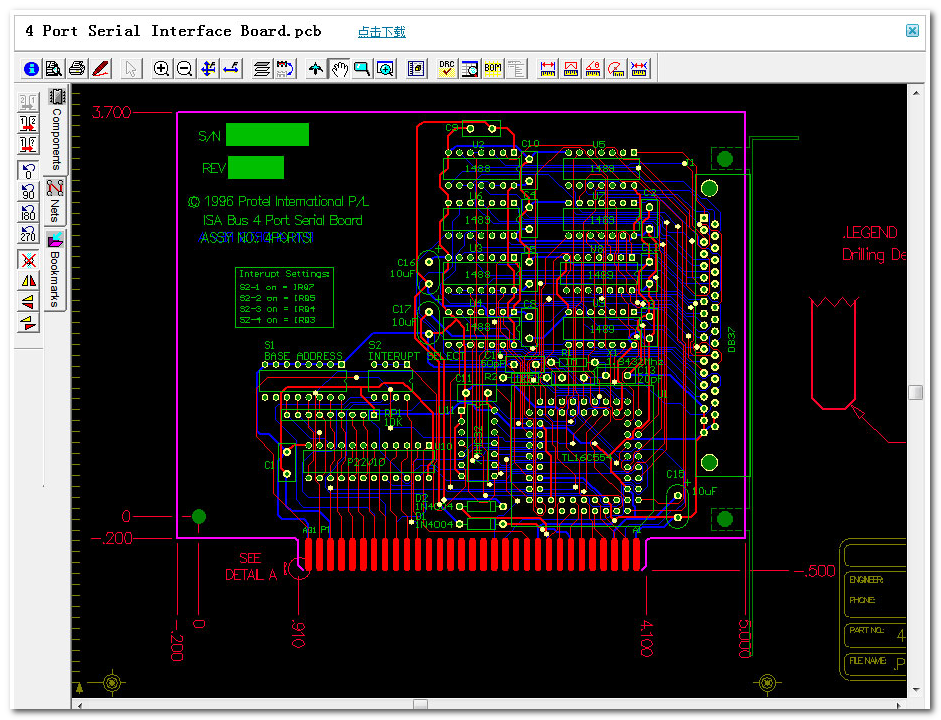The image size is (941, 720).
Task: Click the layers stack icon
Action: click(262, 69)
